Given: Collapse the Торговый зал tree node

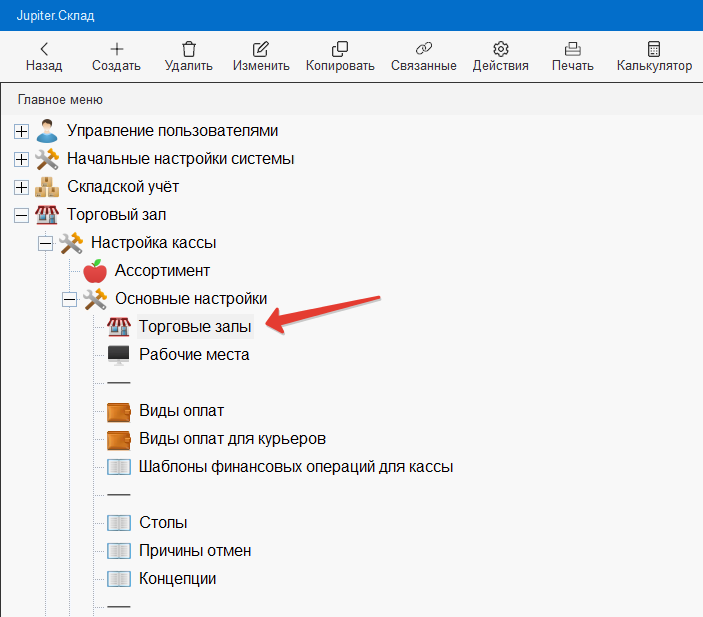Looking at the screenshot, I should [21, 215].
